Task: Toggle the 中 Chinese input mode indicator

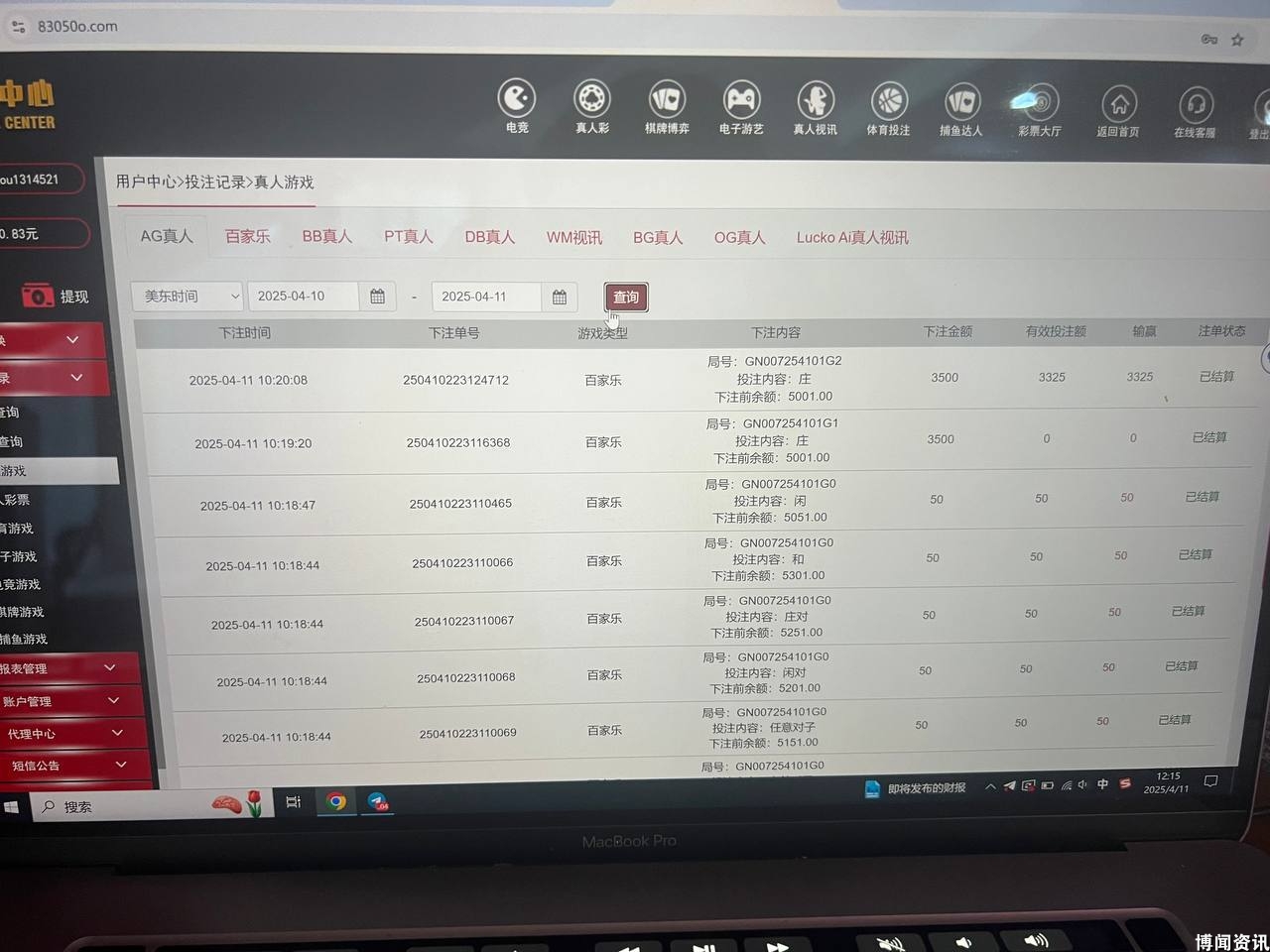Action: (1103, 784)
